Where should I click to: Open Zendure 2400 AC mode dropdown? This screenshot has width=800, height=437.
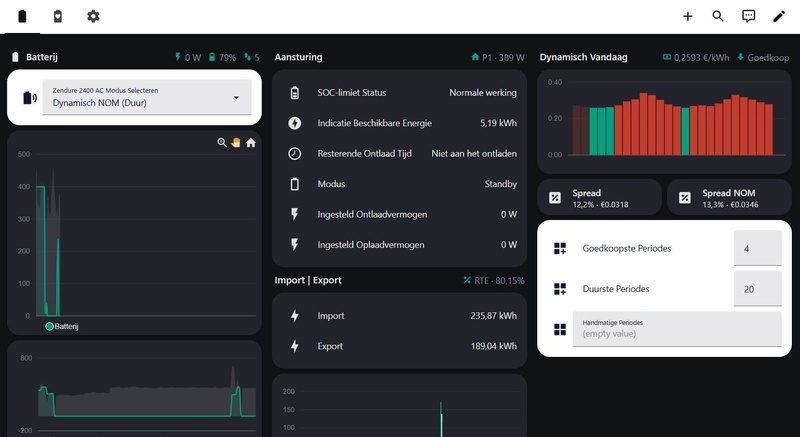pos(147,97)
